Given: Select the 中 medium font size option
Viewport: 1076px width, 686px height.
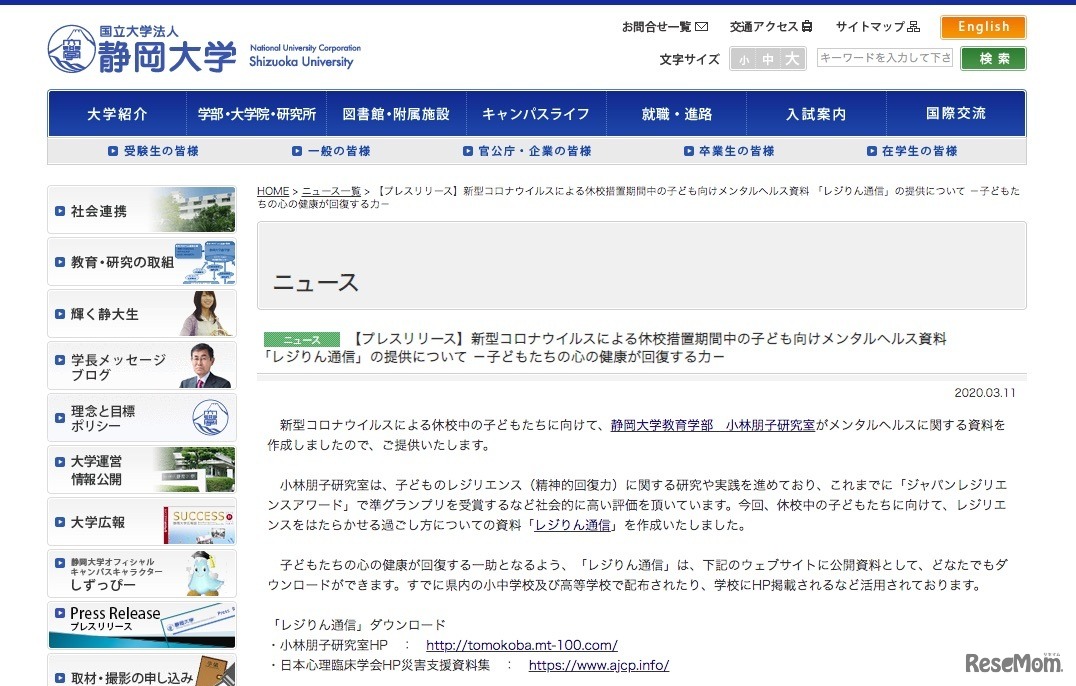Looking at the screenshot, I should point(767,59).
